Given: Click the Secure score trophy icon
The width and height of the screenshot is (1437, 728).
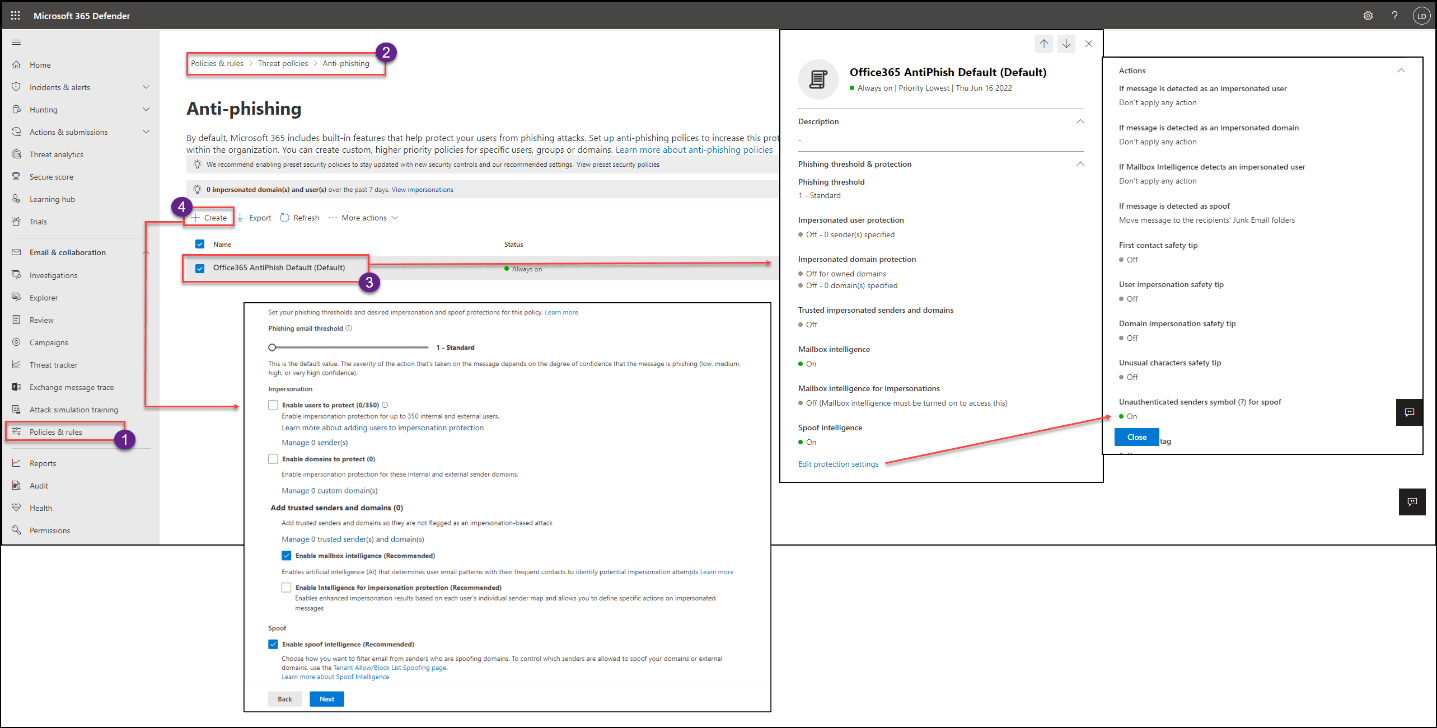Looking at the screenshot, I should 16,177.
